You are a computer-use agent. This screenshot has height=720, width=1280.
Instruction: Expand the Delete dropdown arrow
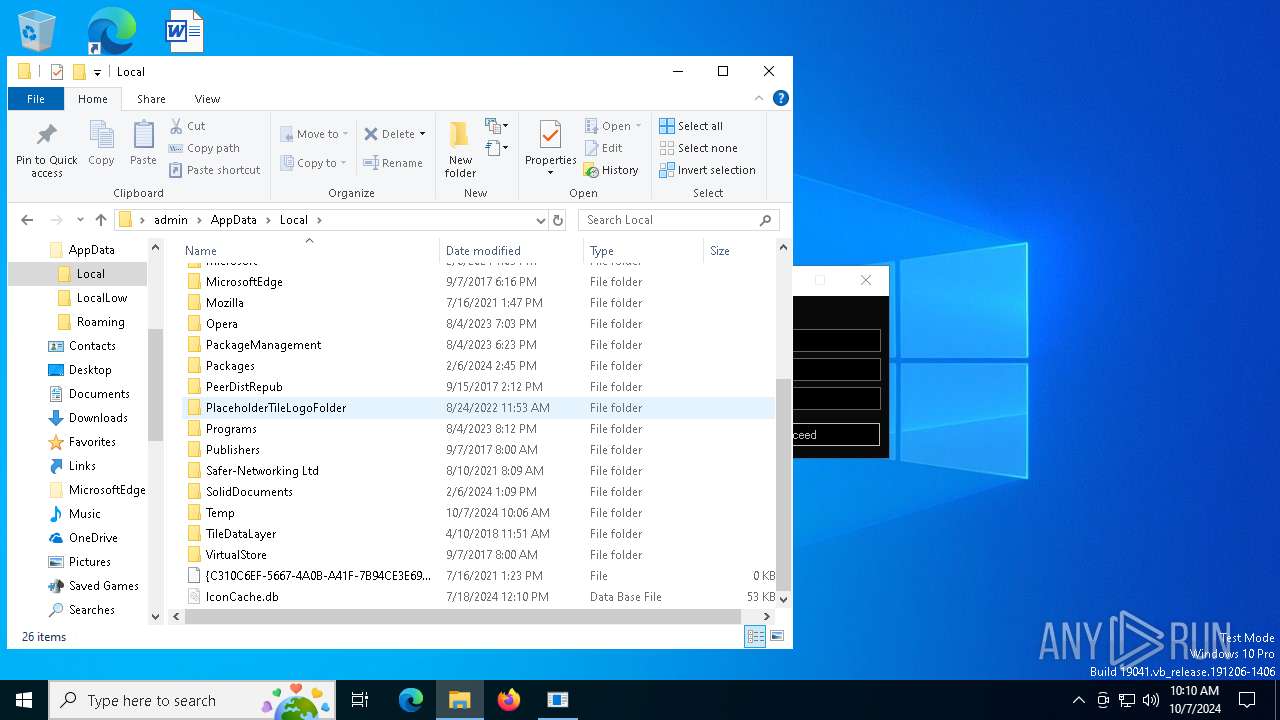422,134
